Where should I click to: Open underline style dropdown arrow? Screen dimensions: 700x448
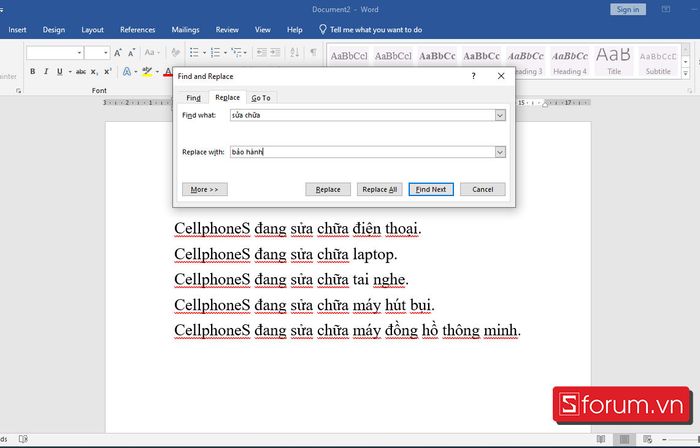pyautogui.click(x=70, y=72)
